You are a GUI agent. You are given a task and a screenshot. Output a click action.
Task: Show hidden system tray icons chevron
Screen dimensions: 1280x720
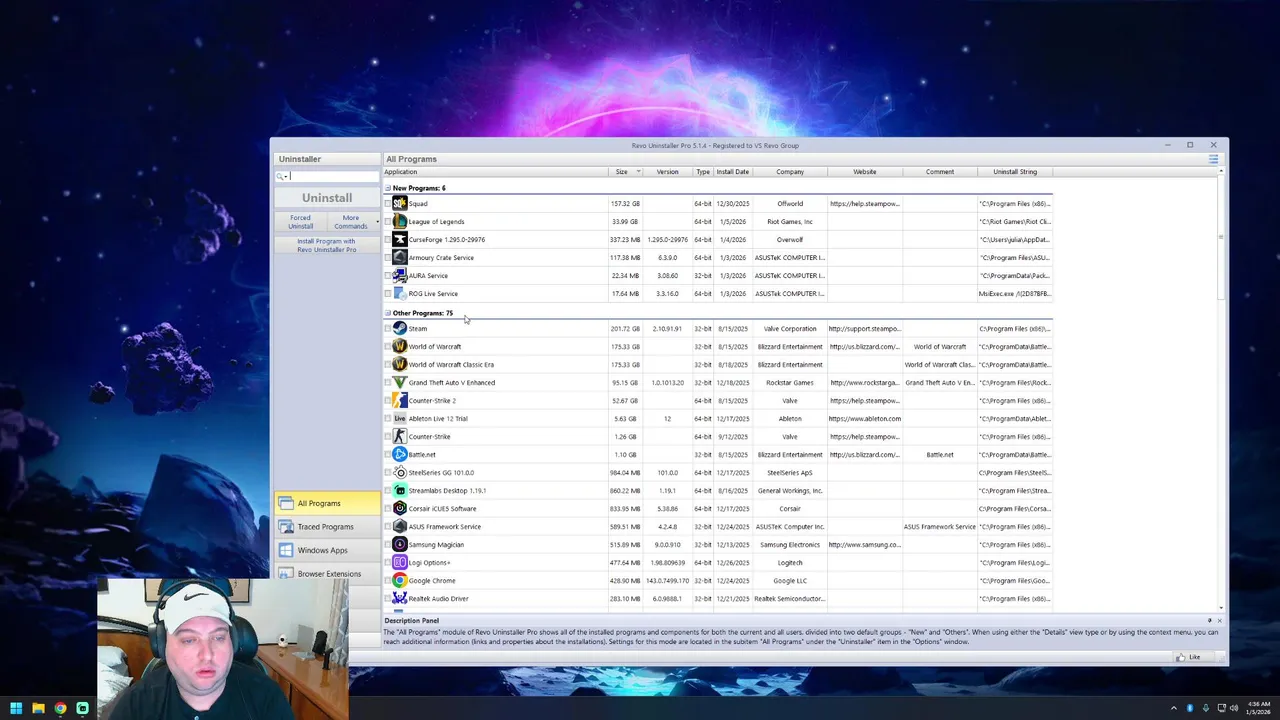(1174, 708)
